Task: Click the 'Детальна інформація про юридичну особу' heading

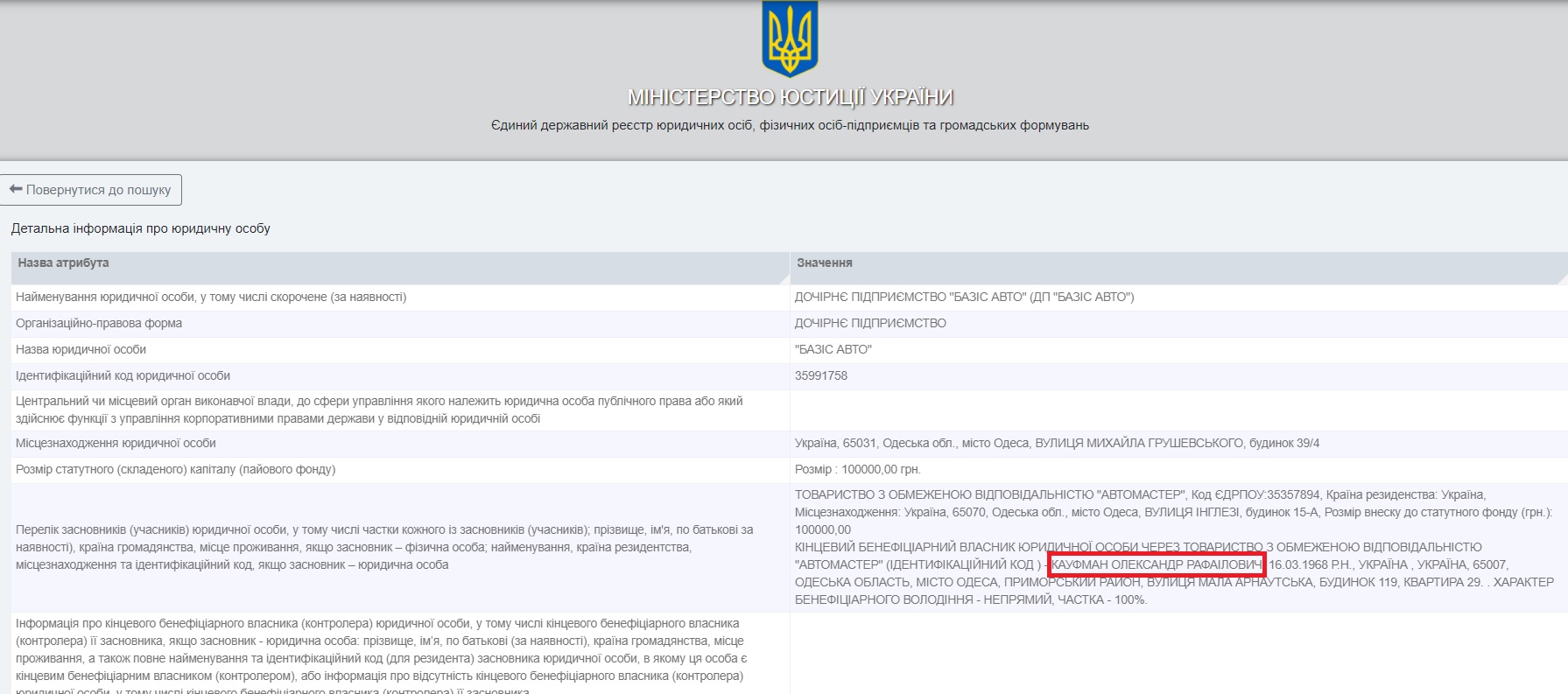Action: point(140,229)
